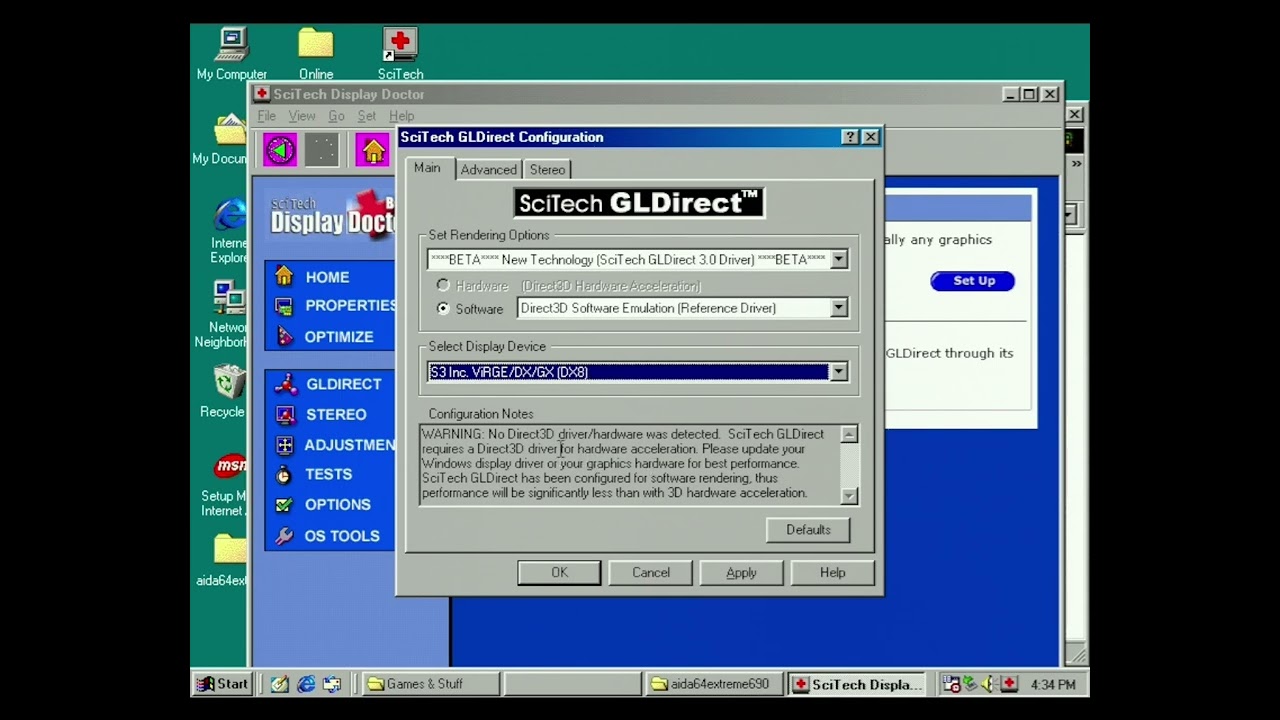
Task: Switch to the Stereo tab
Action: 547,170
